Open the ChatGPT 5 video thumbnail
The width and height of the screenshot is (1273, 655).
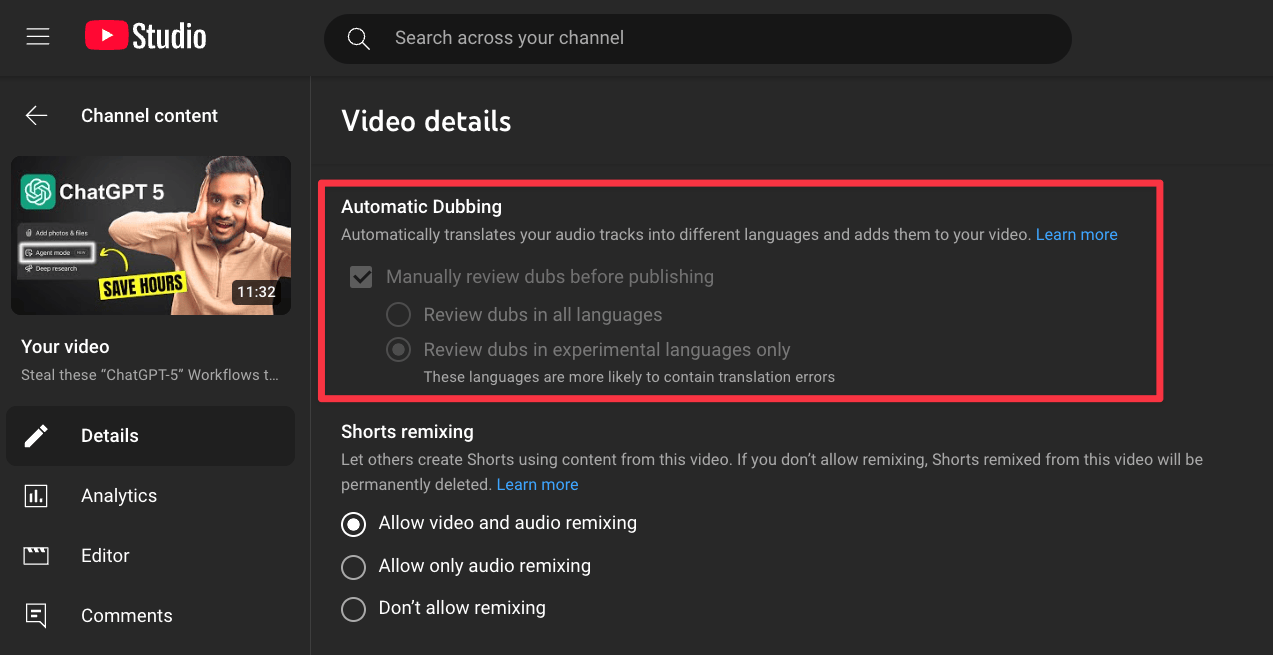(151, 235)
